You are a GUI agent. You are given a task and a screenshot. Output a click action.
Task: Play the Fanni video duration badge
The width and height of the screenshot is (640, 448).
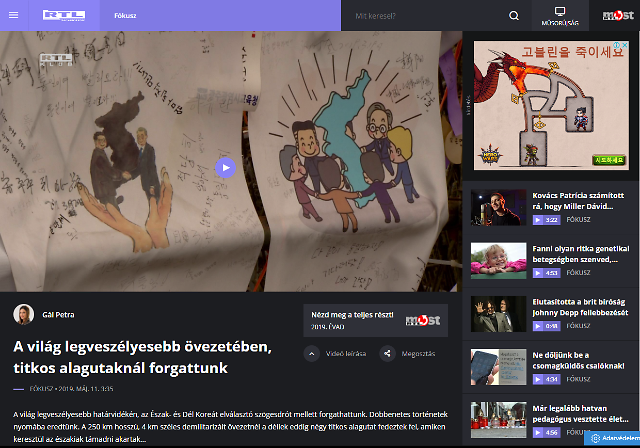(546, 273)
